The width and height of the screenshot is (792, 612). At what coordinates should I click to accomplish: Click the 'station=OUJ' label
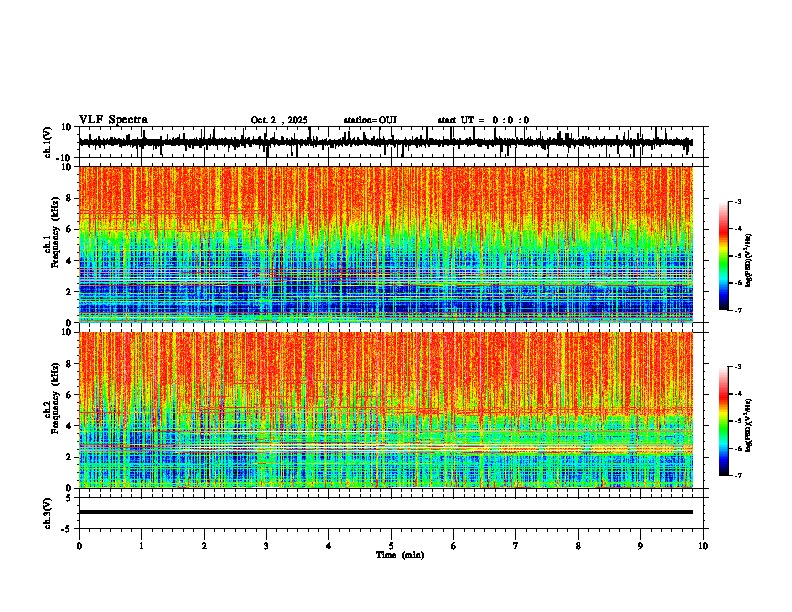(x=370, y=120)
